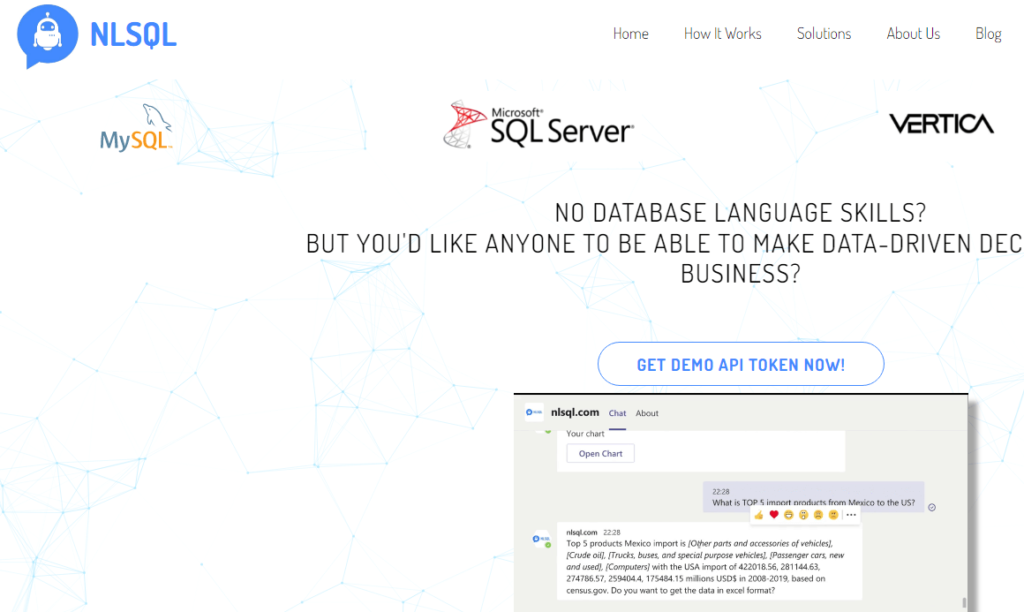Click the NLSQL brand name text
This screenshot has height=612, width=1024.
click(x=133, y=35)
